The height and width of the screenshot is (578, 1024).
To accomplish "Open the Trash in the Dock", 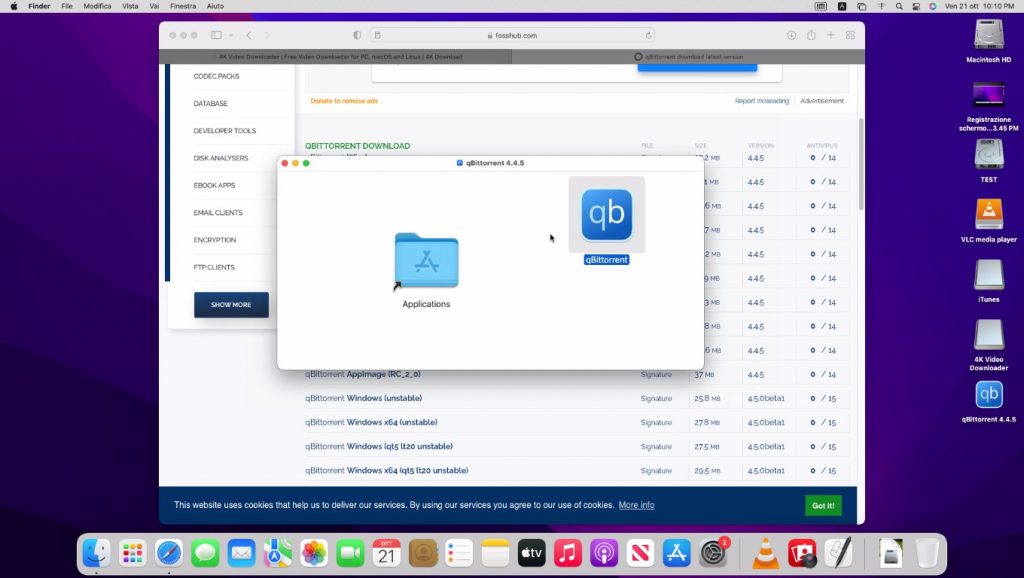I will [927, 552].
